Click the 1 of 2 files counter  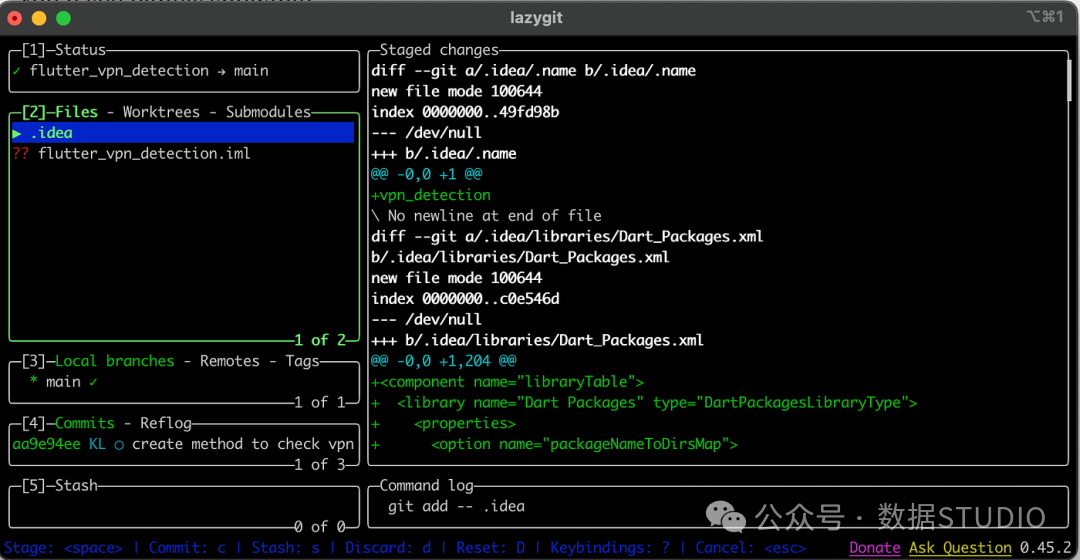(320, 340)
